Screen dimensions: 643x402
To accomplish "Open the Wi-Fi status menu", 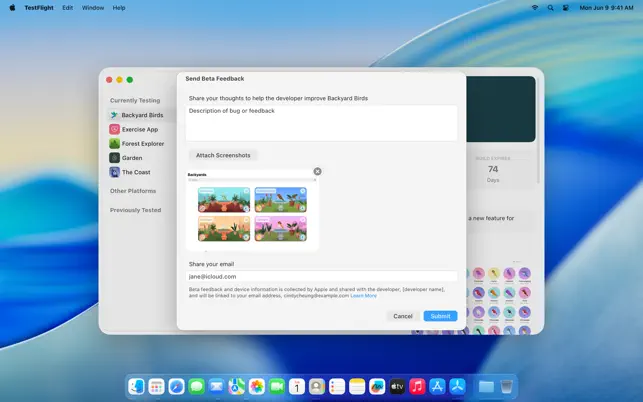I will [535, 7].
